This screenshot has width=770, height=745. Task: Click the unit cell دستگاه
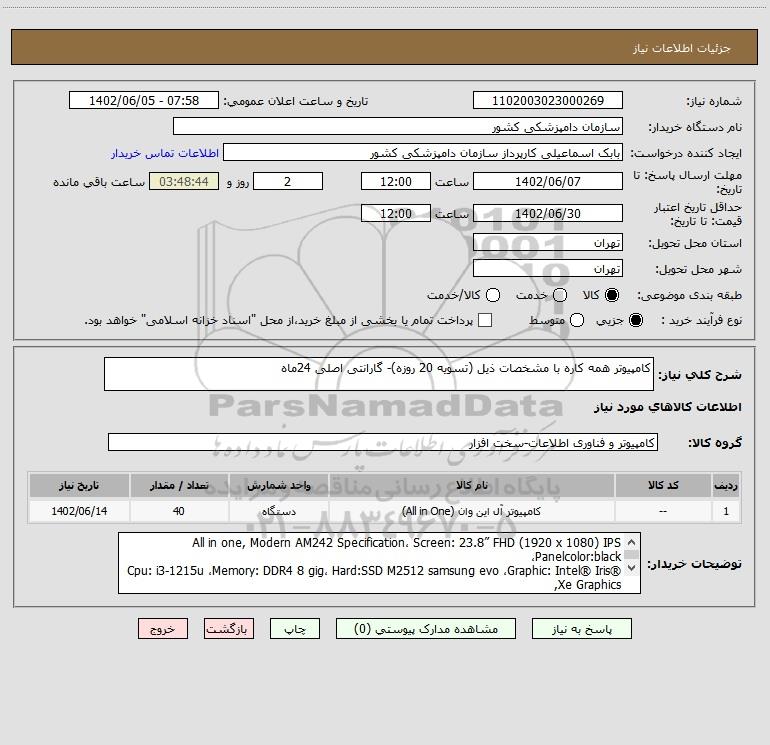(278, 511)
